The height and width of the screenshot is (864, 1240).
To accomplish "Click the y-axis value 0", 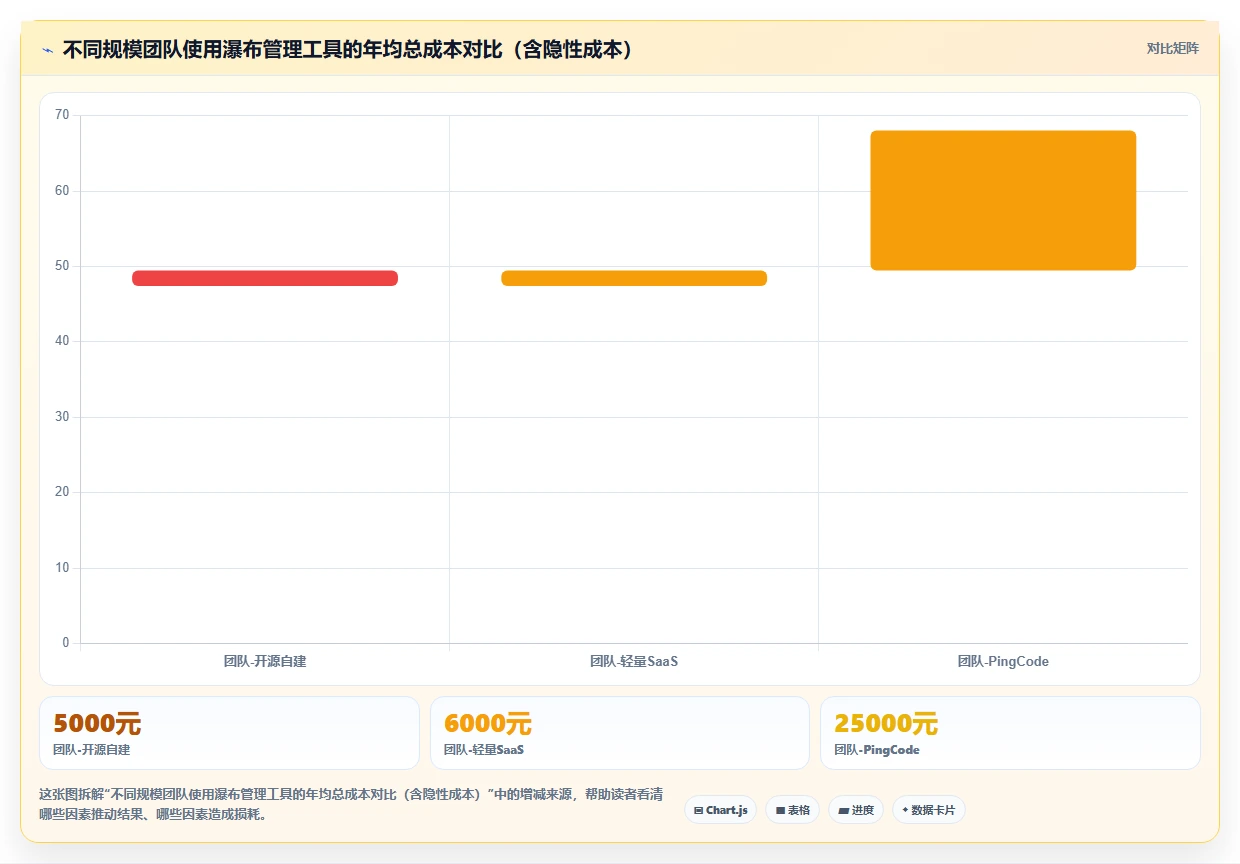I will pos(66,643).
